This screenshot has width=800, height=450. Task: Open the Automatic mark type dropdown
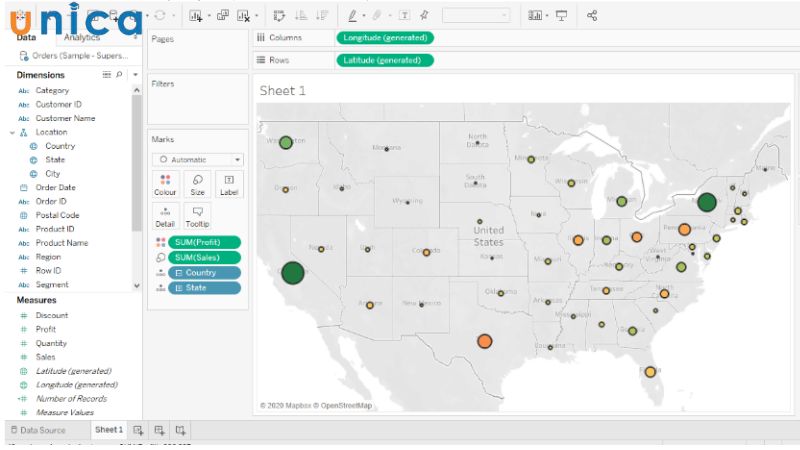tap(197, 160)
